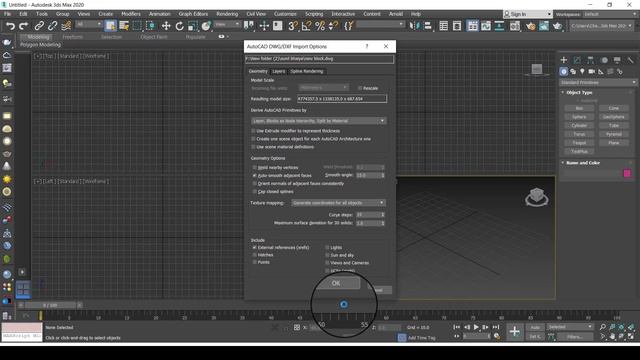This screenshot has height=360, width=640.
Task: Collapse the Object Type rollout
Action: (579, 93)
